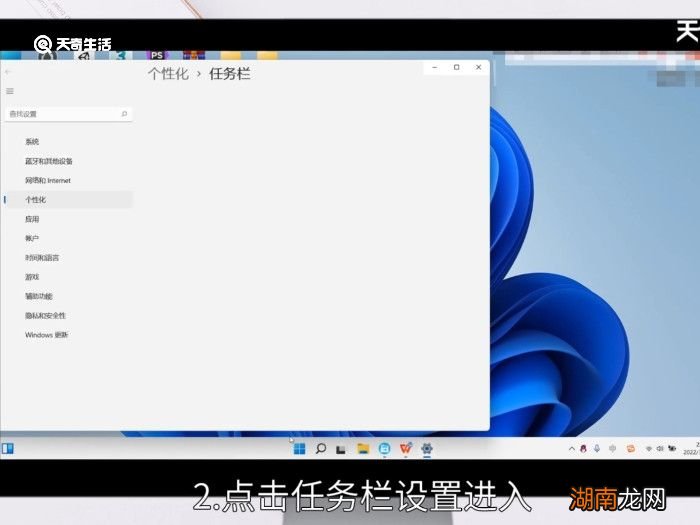Focus the 查找设置 search field
Image resolution: width=700 pixels, height=525 pixels.
pos(68,114)
